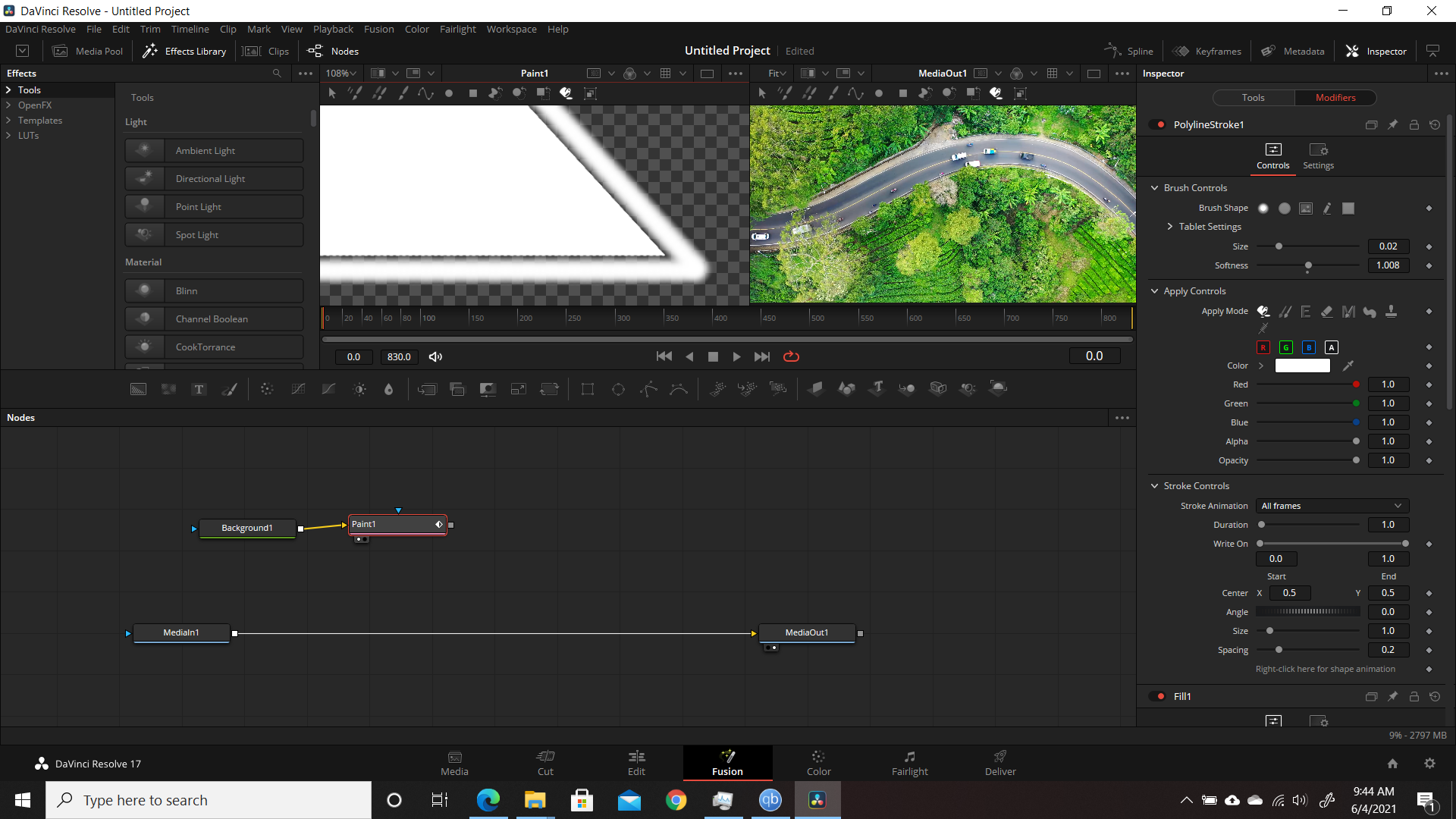Switch to the Modifiers tab
The width and height of the screenshot is (1456, 819).
[x=1335, y=98]
